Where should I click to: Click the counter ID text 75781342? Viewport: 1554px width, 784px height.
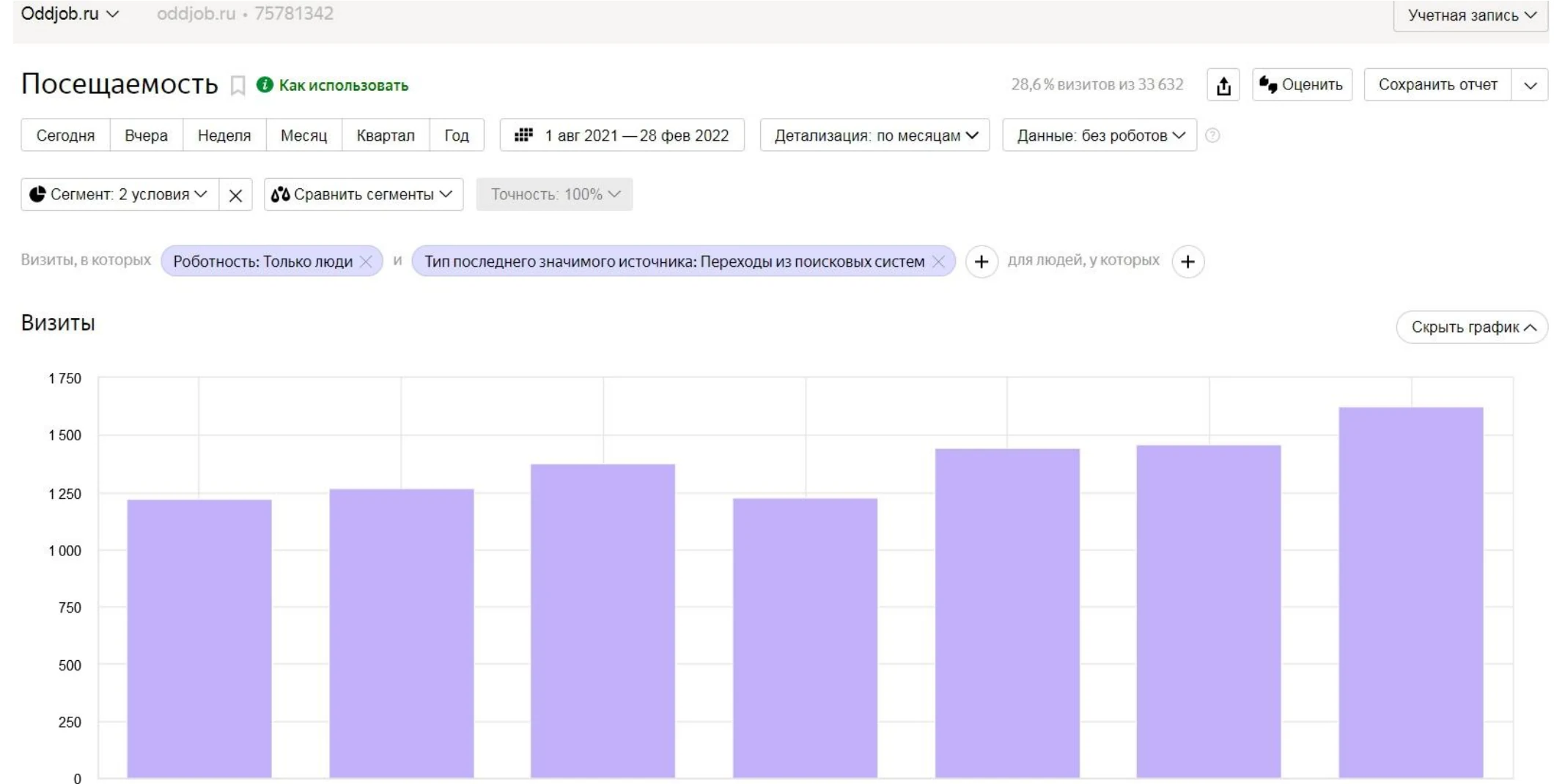click(294, 14)
